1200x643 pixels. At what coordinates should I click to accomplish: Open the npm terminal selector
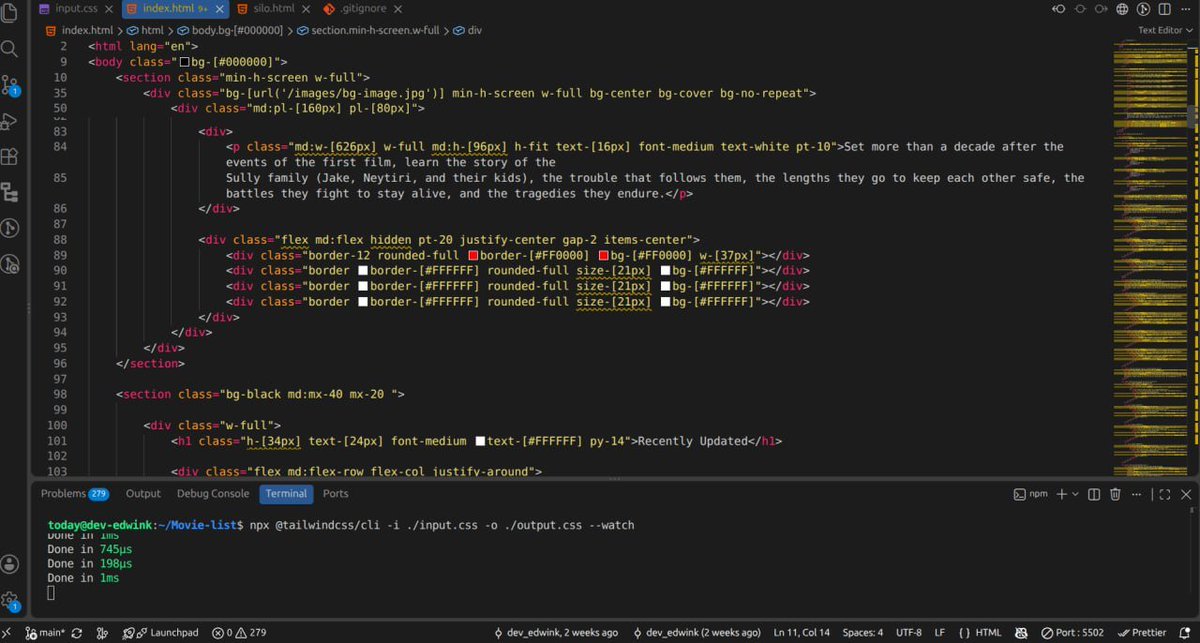click(x=1031, y=494)
